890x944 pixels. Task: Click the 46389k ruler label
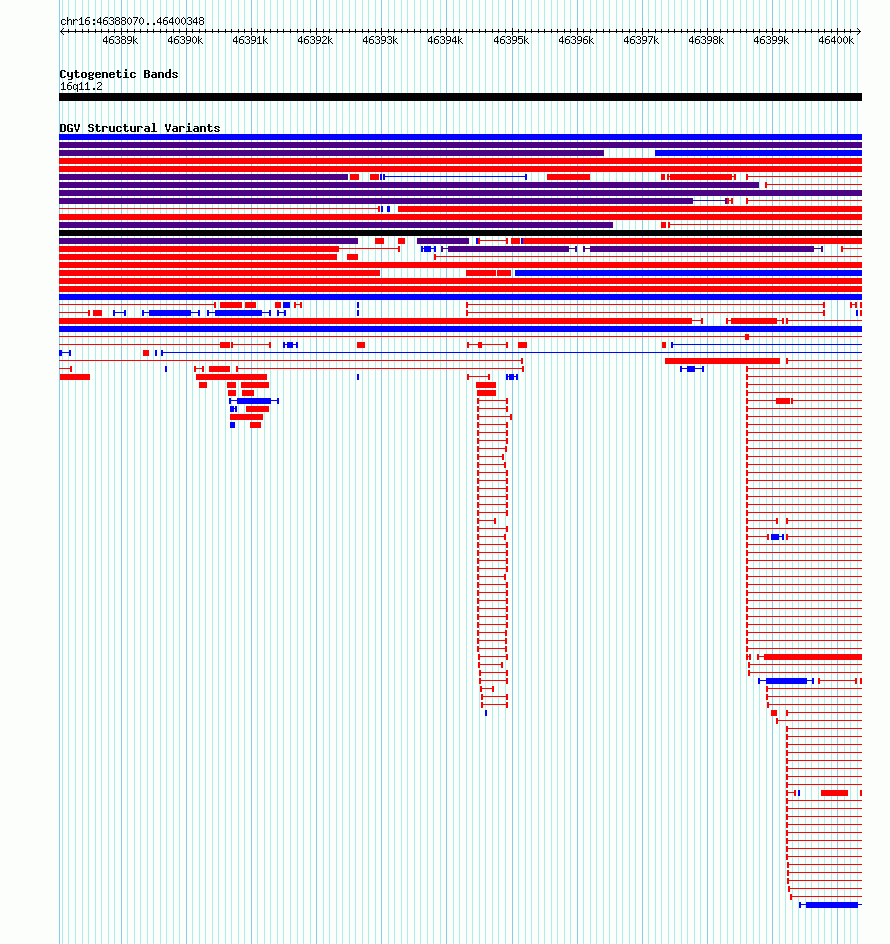point(120,40)
